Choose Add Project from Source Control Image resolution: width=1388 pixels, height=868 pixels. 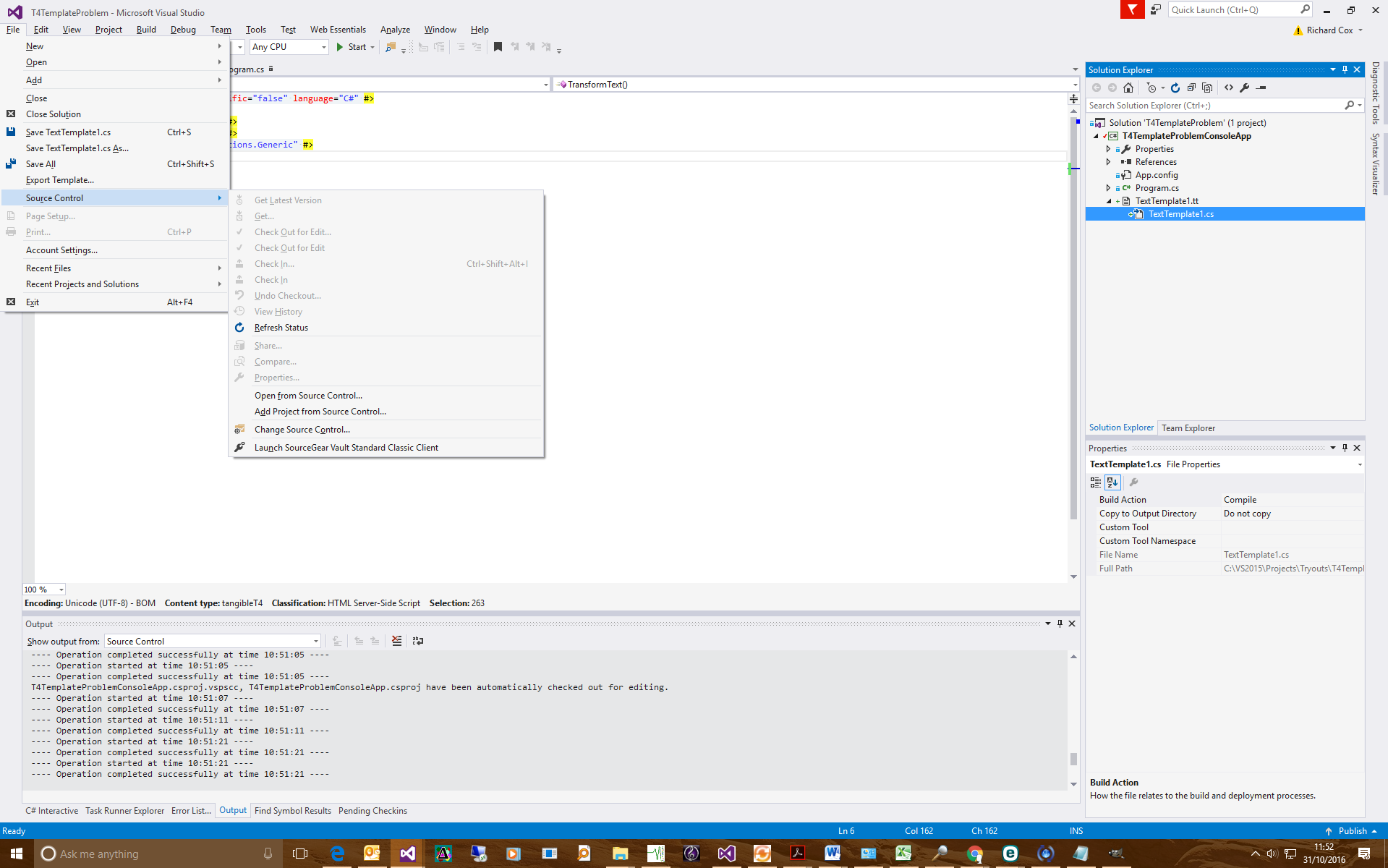[x=320, y=412]
